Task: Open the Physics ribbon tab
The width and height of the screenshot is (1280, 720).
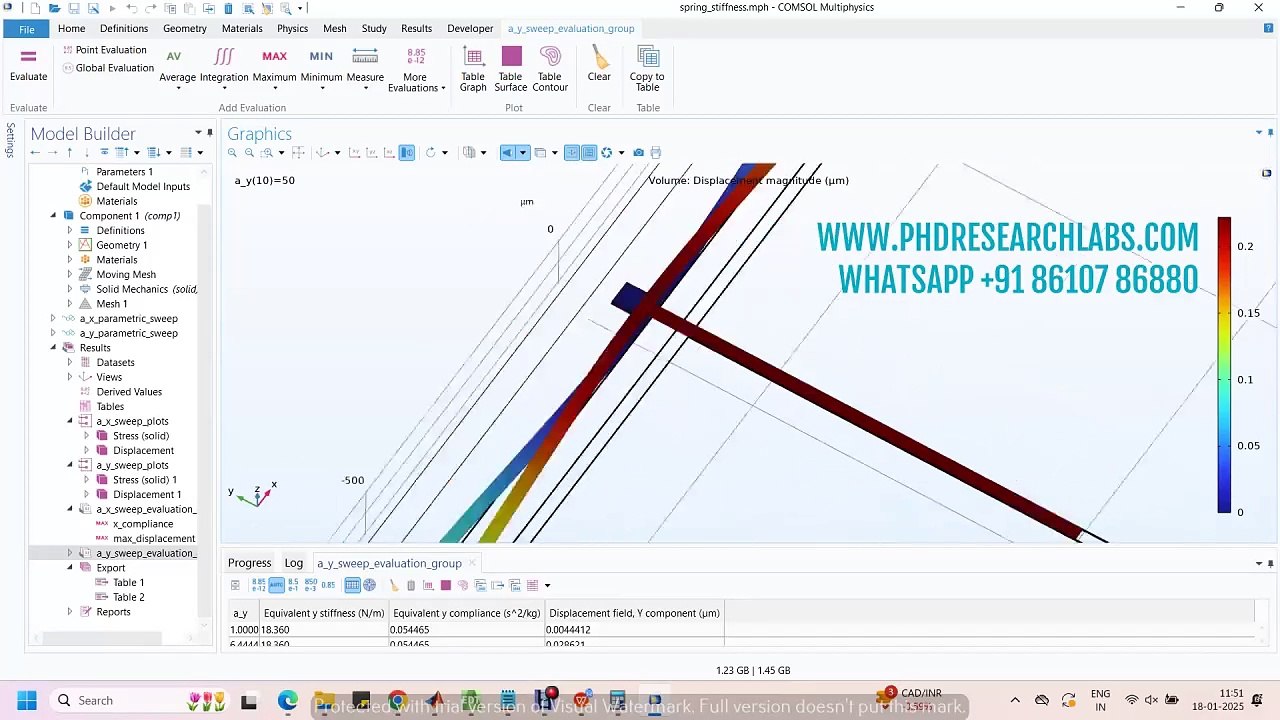Action: pos(292,29)
